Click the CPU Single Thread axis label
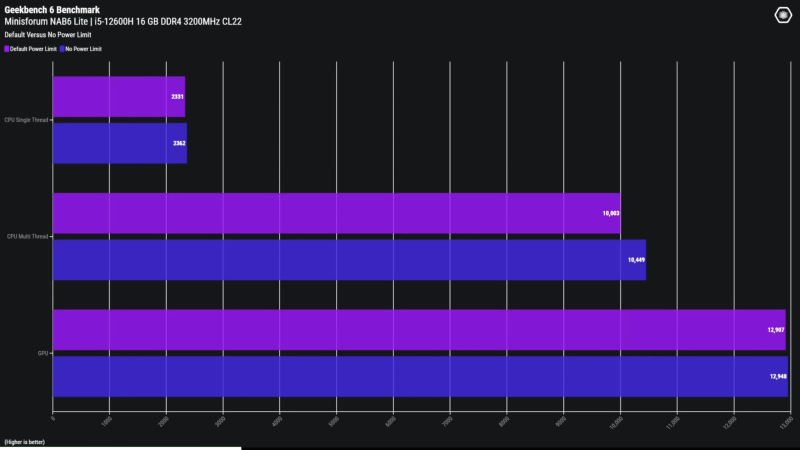This screenshot has width=800, height=450. coord(26,120)
